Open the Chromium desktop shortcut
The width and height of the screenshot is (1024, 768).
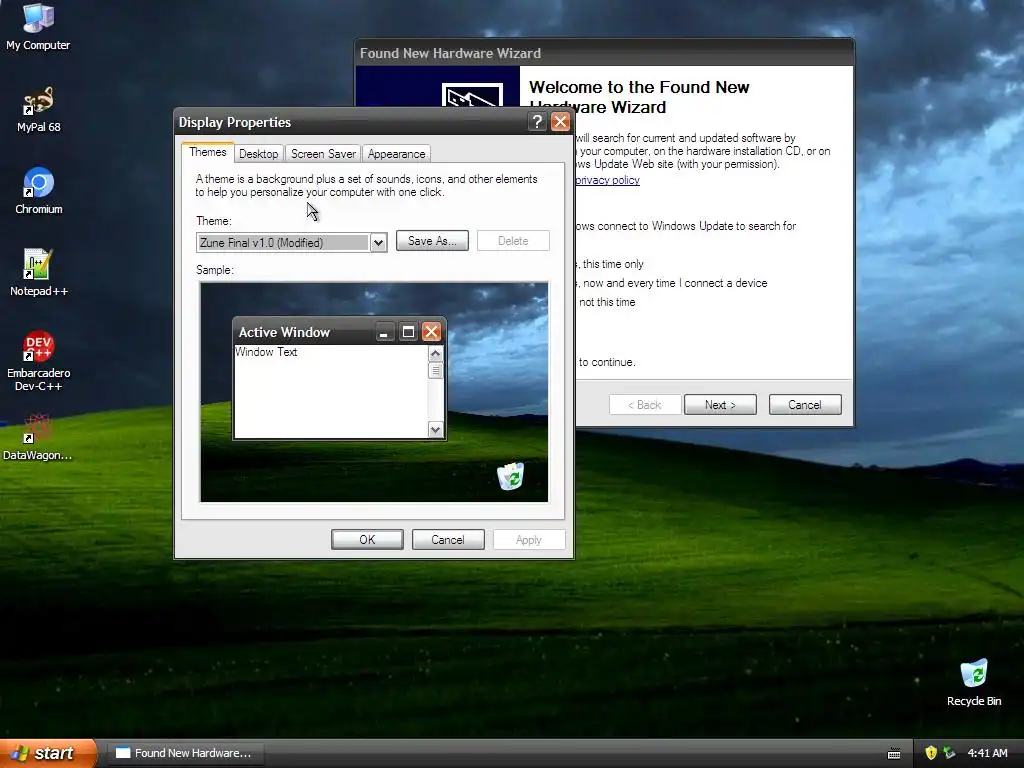[39, 191]
